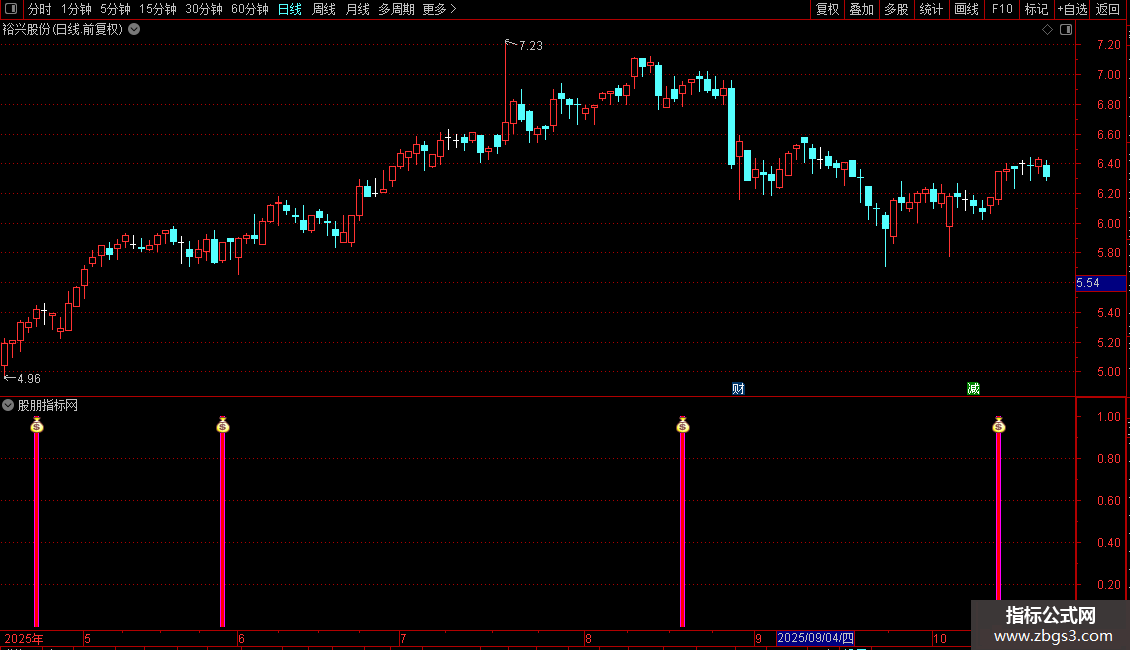Click the 2025年 label on time axis
This screenshot has width=1130, height=650.
click(24, 638)
